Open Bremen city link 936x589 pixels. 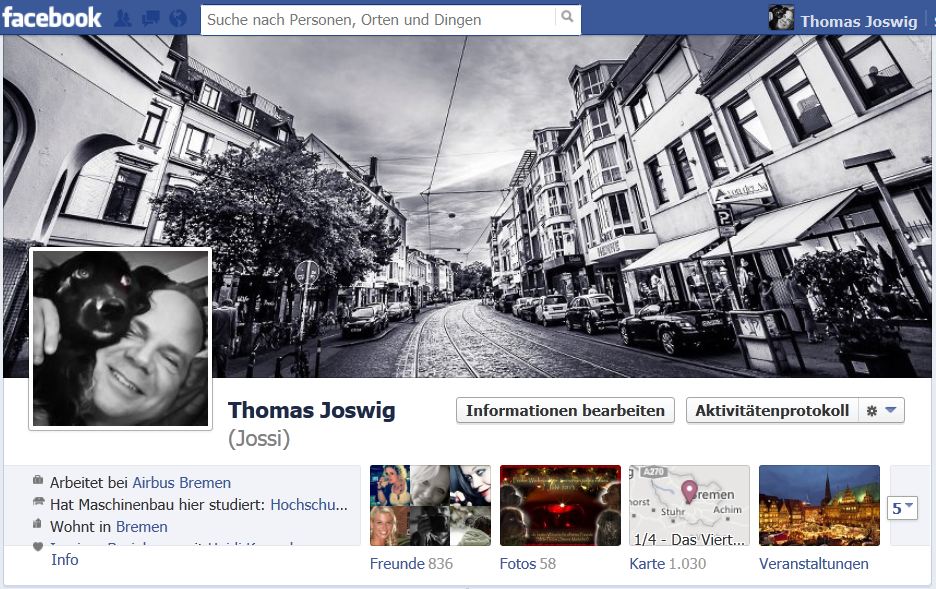[x=141, y=527]
